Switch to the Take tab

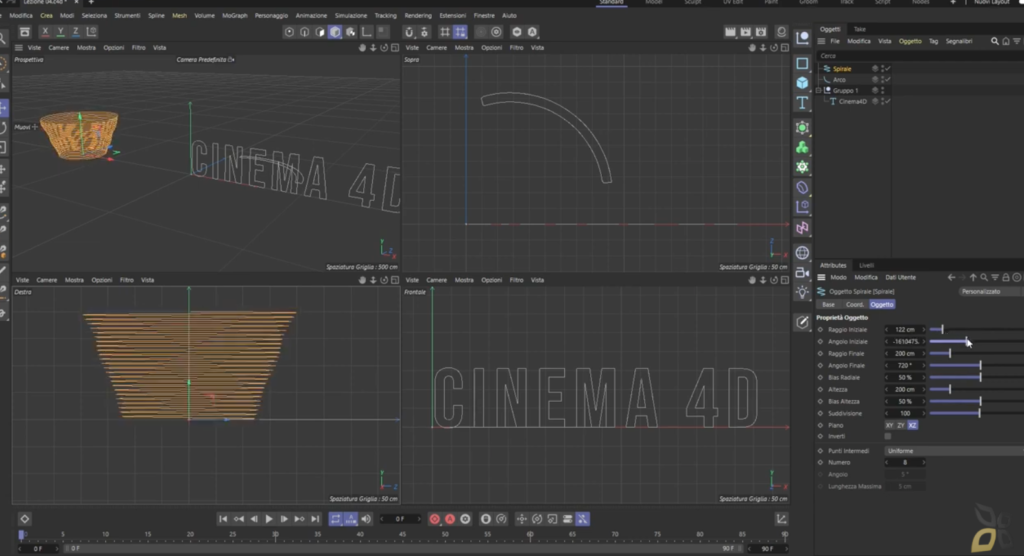[x=859, y=29]
